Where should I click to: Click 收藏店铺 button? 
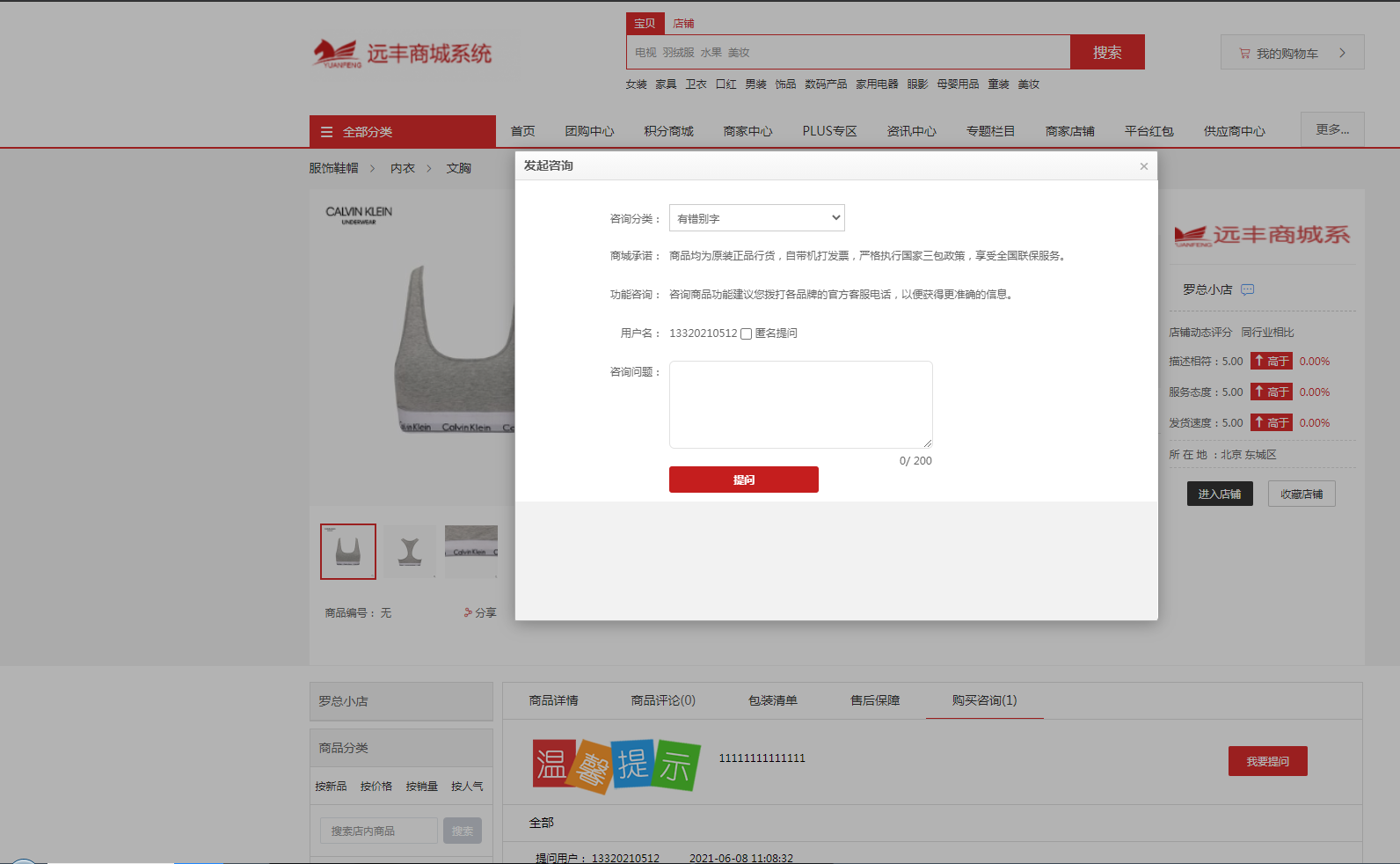pyautogui.click(x=1302, y=494)
